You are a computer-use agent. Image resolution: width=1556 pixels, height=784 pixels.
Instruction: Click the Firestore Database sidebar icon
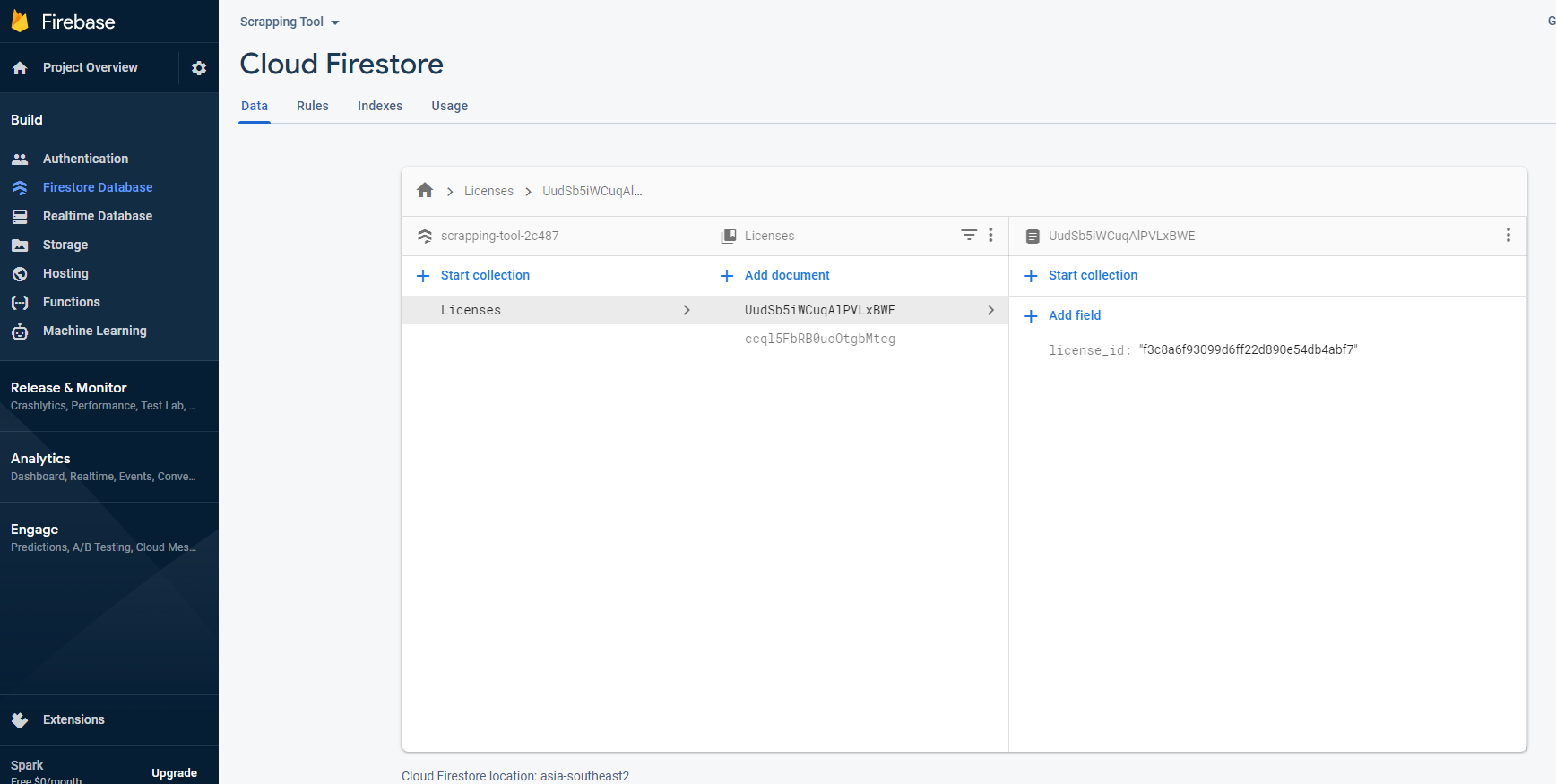point(20,187)
